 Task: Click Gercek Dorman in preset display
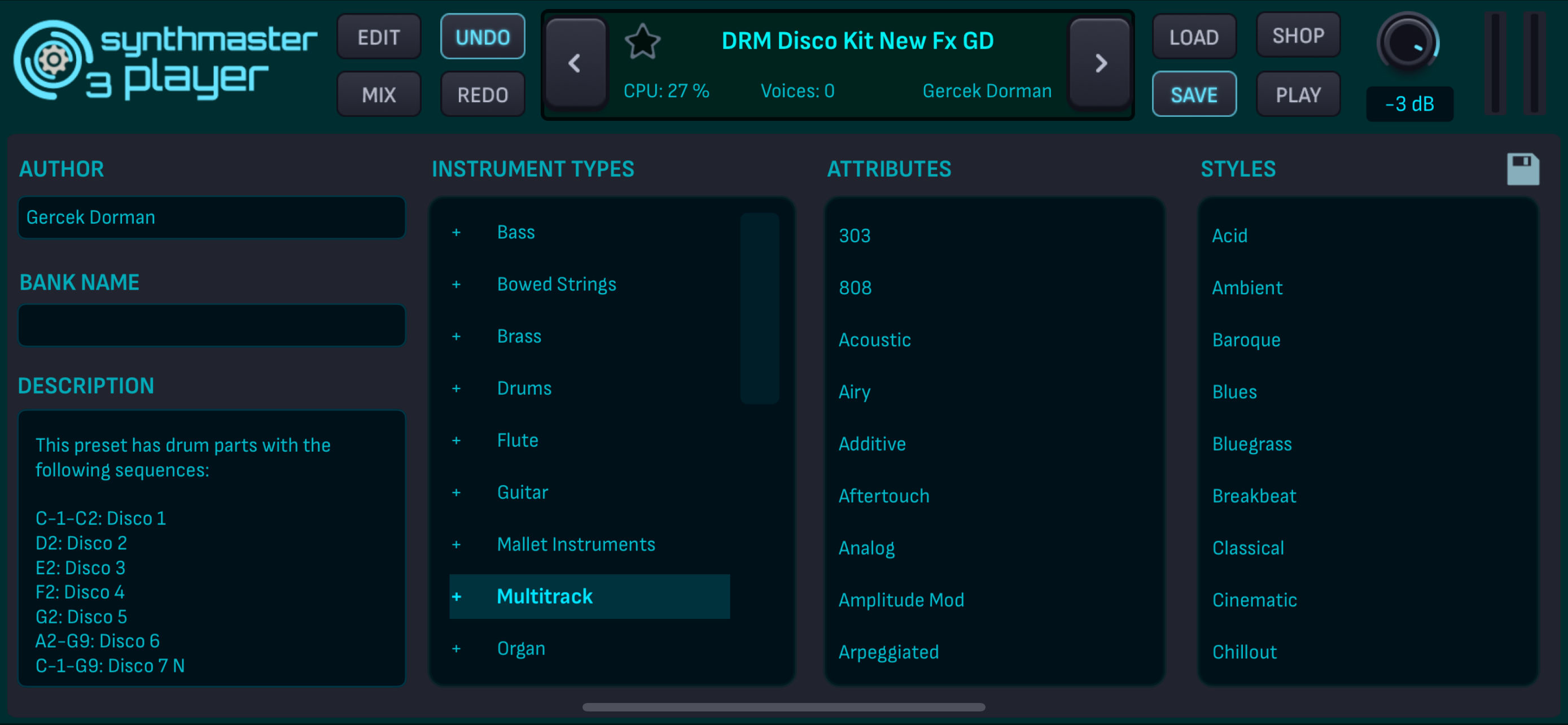point(987,91)
